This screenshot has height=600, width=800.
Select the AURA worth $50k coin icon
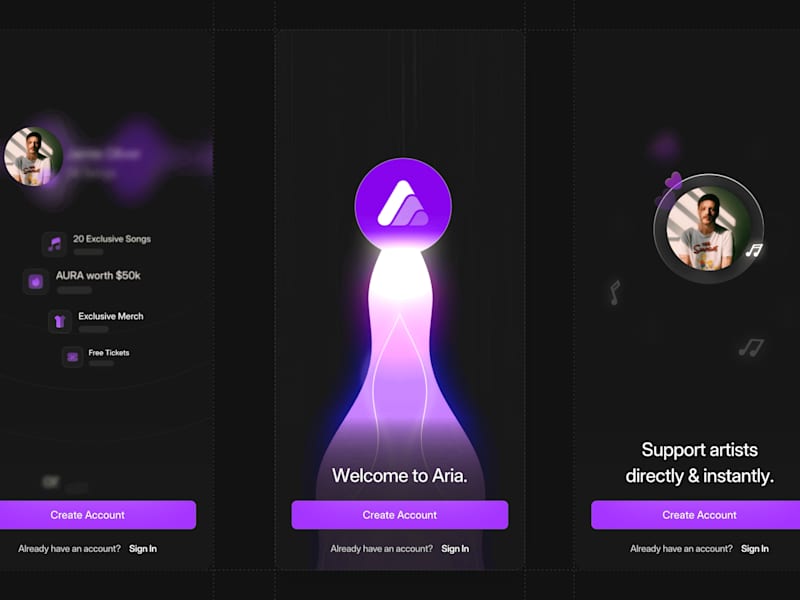[x=36, y=282]
